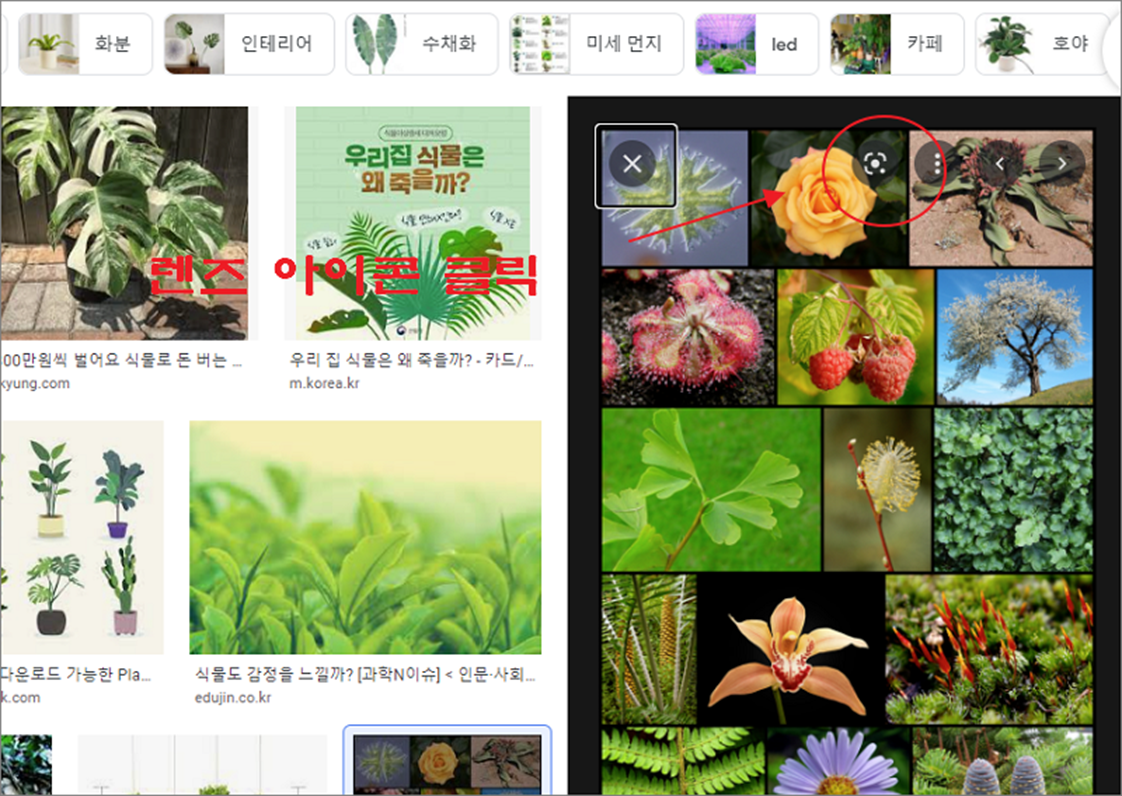This screenshot has width=1122, height=796.
Task: Click the pink sundew plant photo in the preview
Action: coord(688,336)
